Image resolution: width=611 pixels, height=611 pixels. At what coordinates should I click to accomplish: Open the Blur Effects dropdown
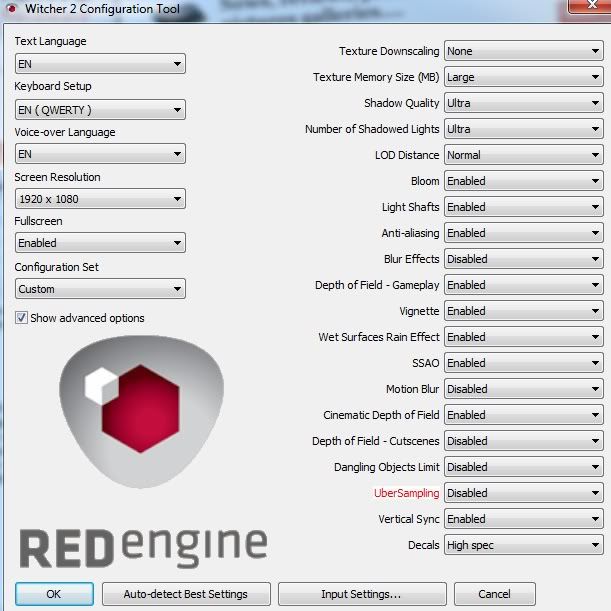coord(524,259)
